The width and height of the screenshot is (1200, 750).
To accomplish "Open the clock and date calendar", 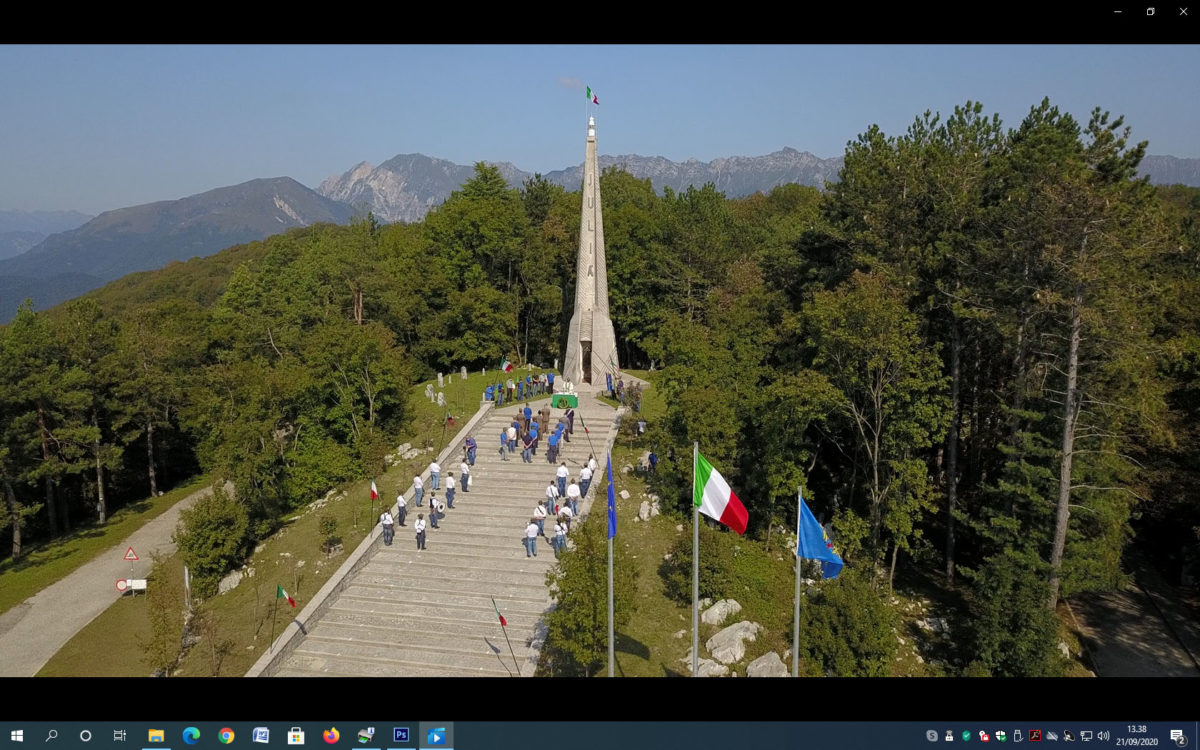I will pyautogui.click(x=1137, y=735).
